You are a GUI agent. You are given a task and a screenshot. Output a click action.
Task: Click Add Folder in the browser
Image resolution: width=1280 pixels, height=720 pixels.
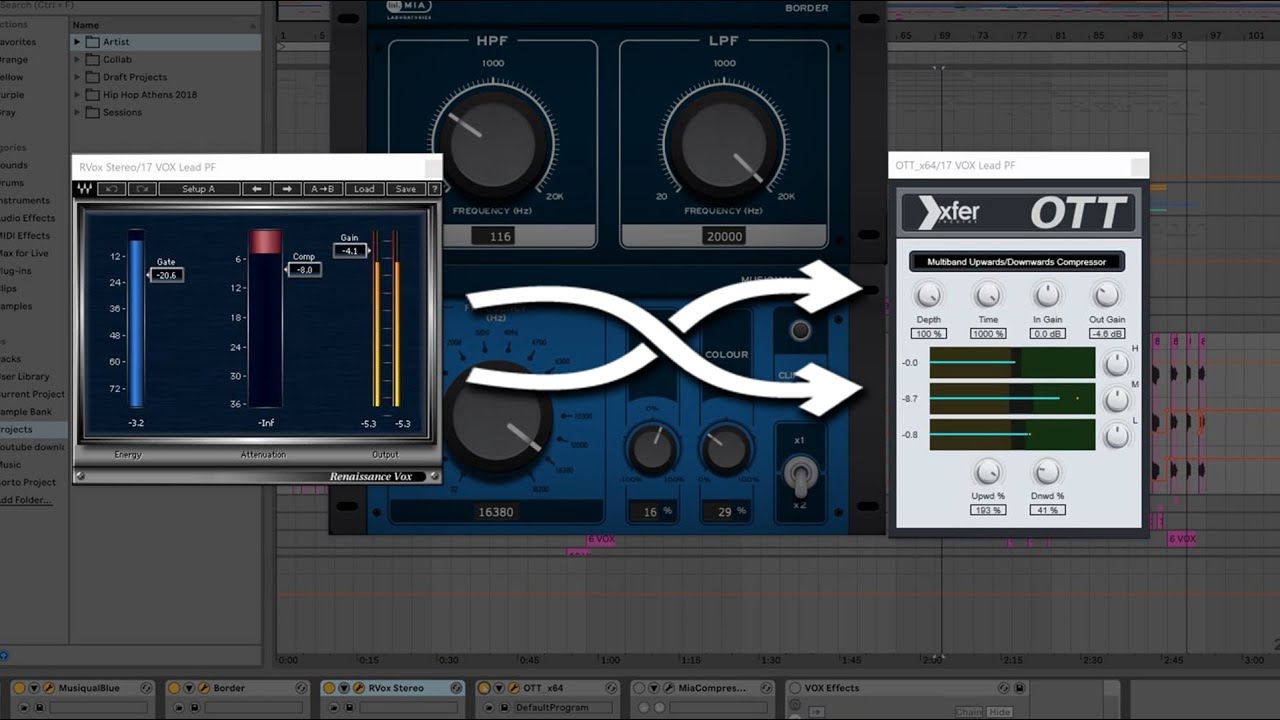click(x=25, y=500)
